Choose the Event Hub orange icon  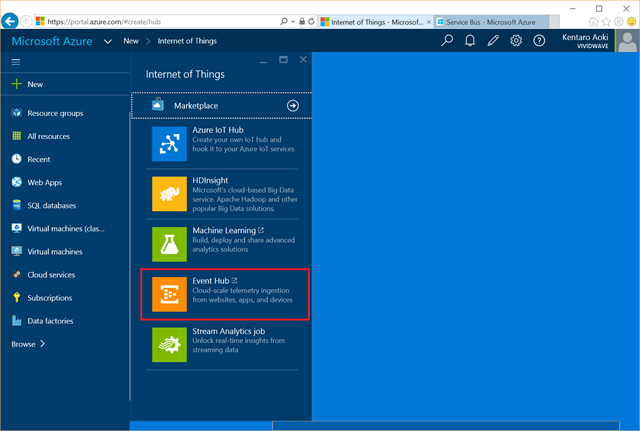coord(169,294)
